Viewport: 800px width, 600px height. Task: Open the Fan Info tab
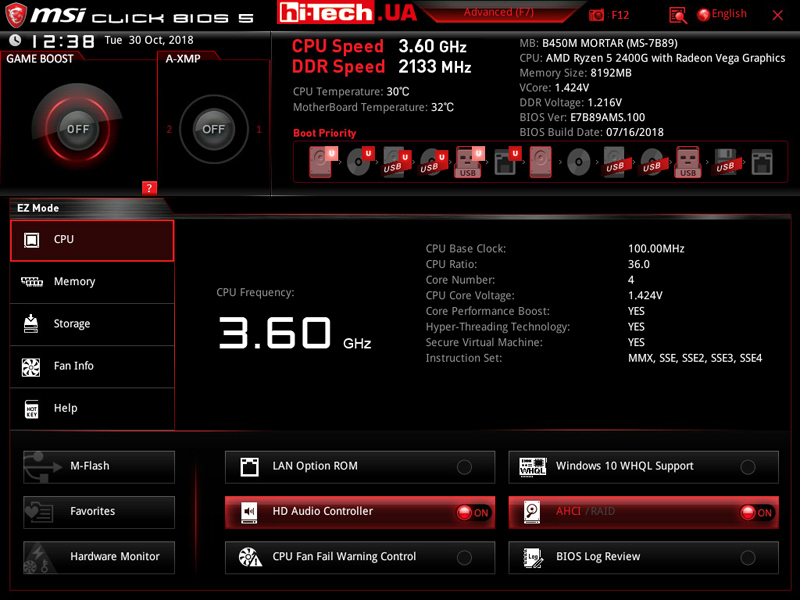92,366
